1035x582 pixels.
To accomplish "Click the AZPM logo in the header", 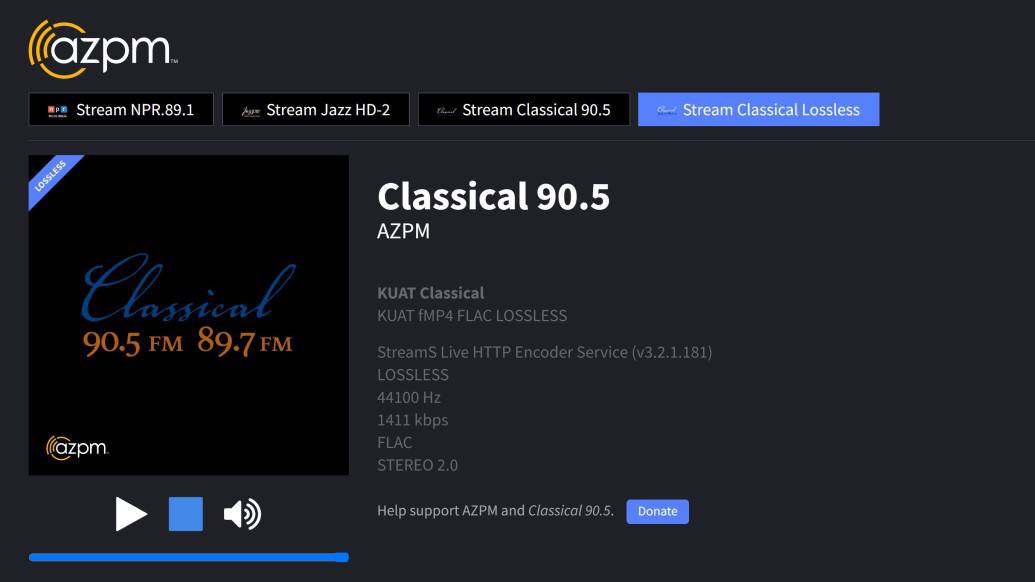I will (103, 48).
